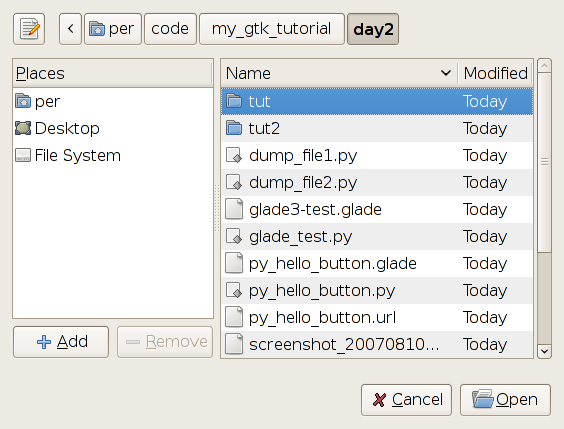Select the tut folder icon
This screenshot has height=429, width=564.
pyautogui.click(x=234, y=101)
